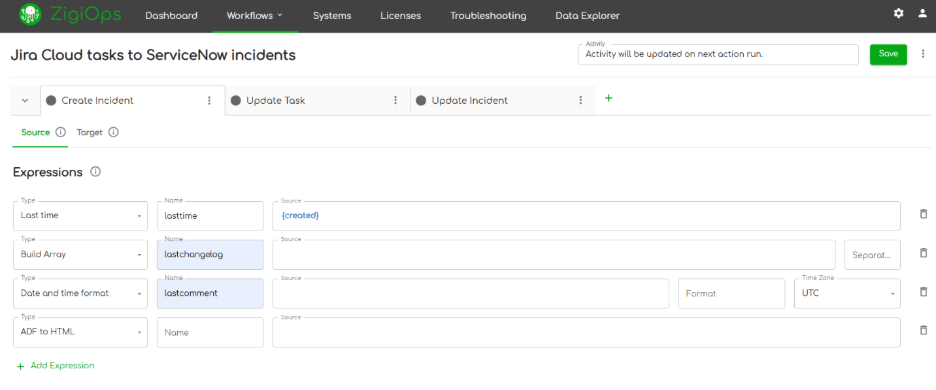Click the Source field of the Build Array row
Image resolution: width=936 pixels, height=390 pixels.
click(554, 254)
